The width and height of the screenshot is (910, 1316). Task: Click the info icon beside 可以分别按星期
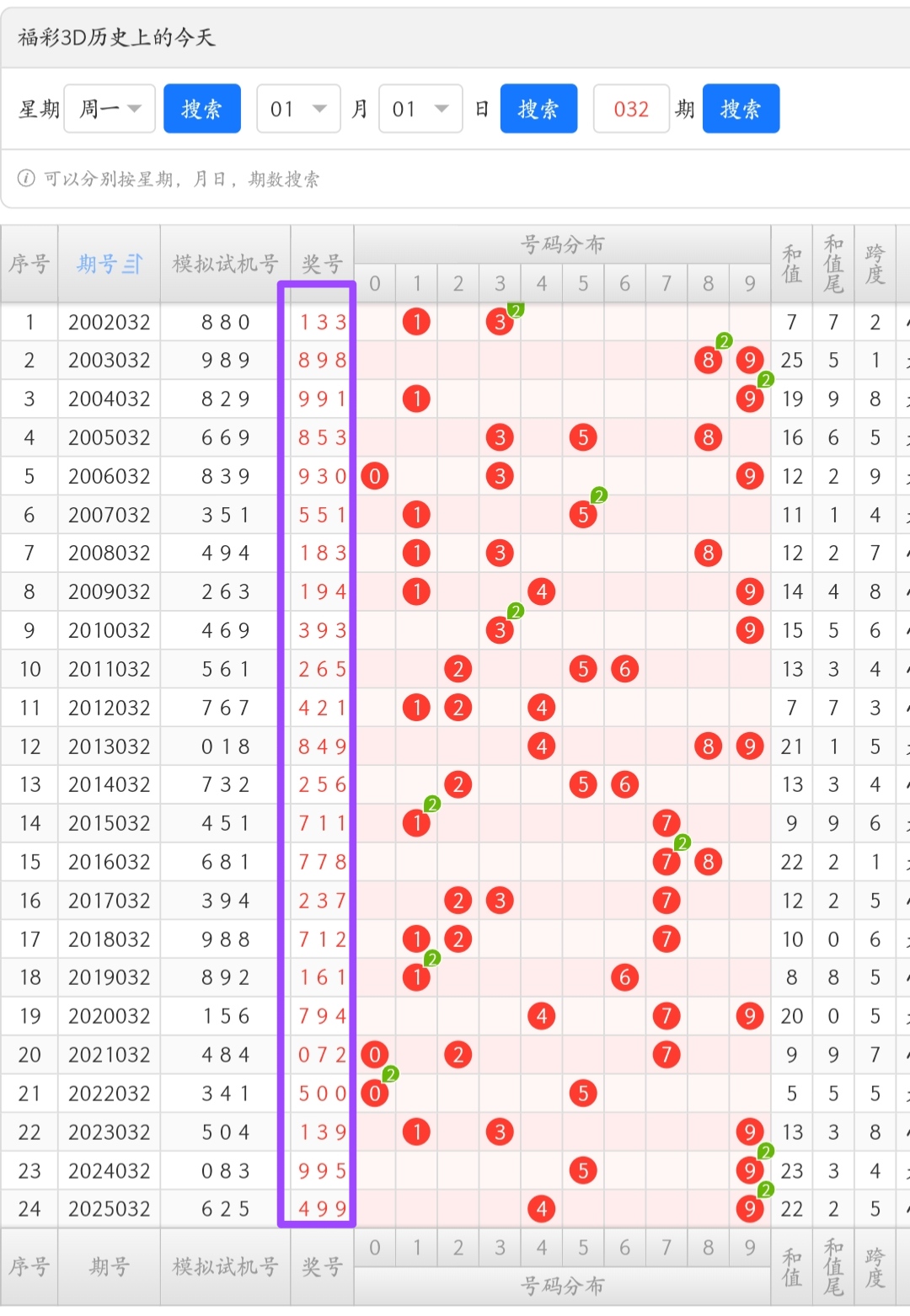[27, 179]
